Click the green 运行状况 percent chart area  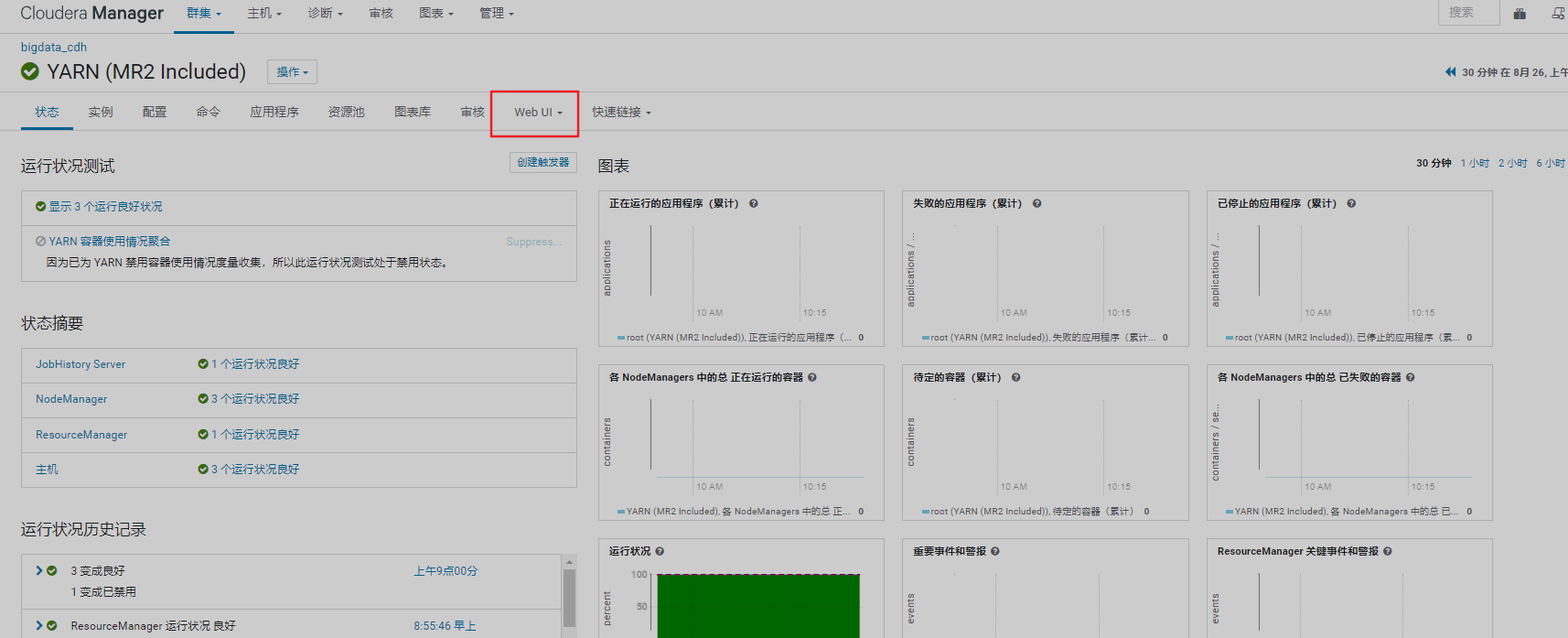point(758,605)
